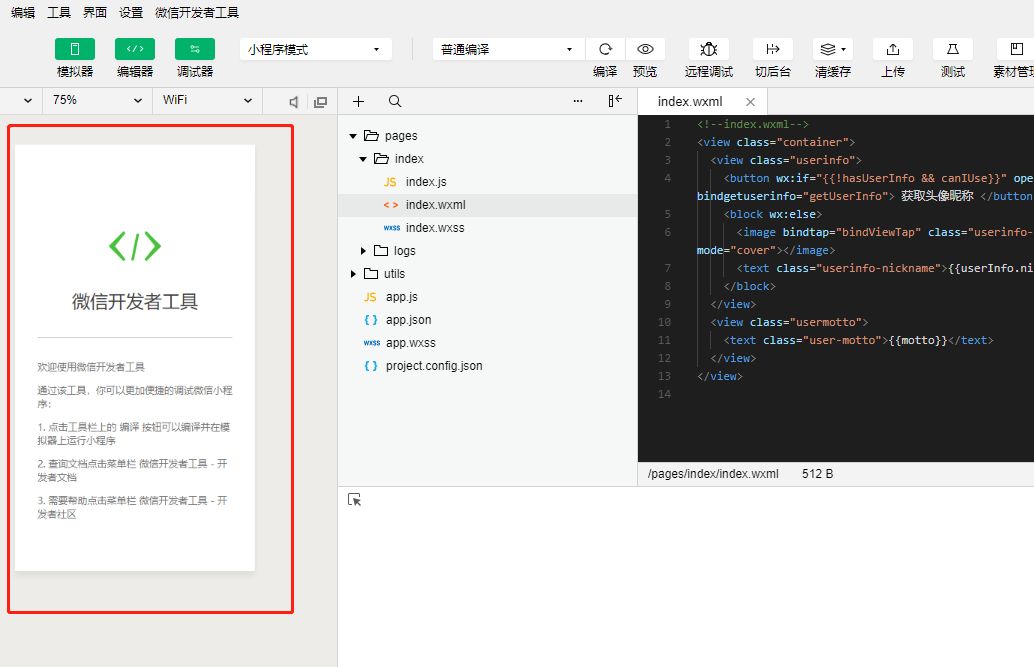
Task: Open the 75% zoom dropdown
Action: coord(98,100)
